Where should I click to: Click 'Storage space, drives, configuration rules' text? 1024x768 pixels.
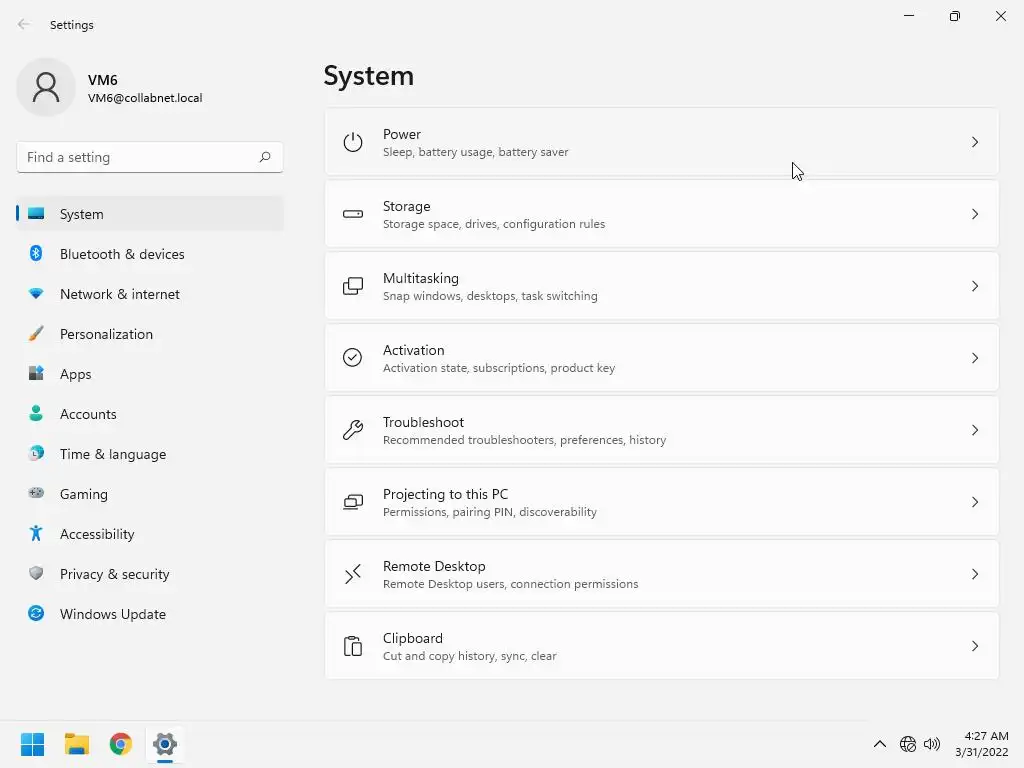[494, 224]
